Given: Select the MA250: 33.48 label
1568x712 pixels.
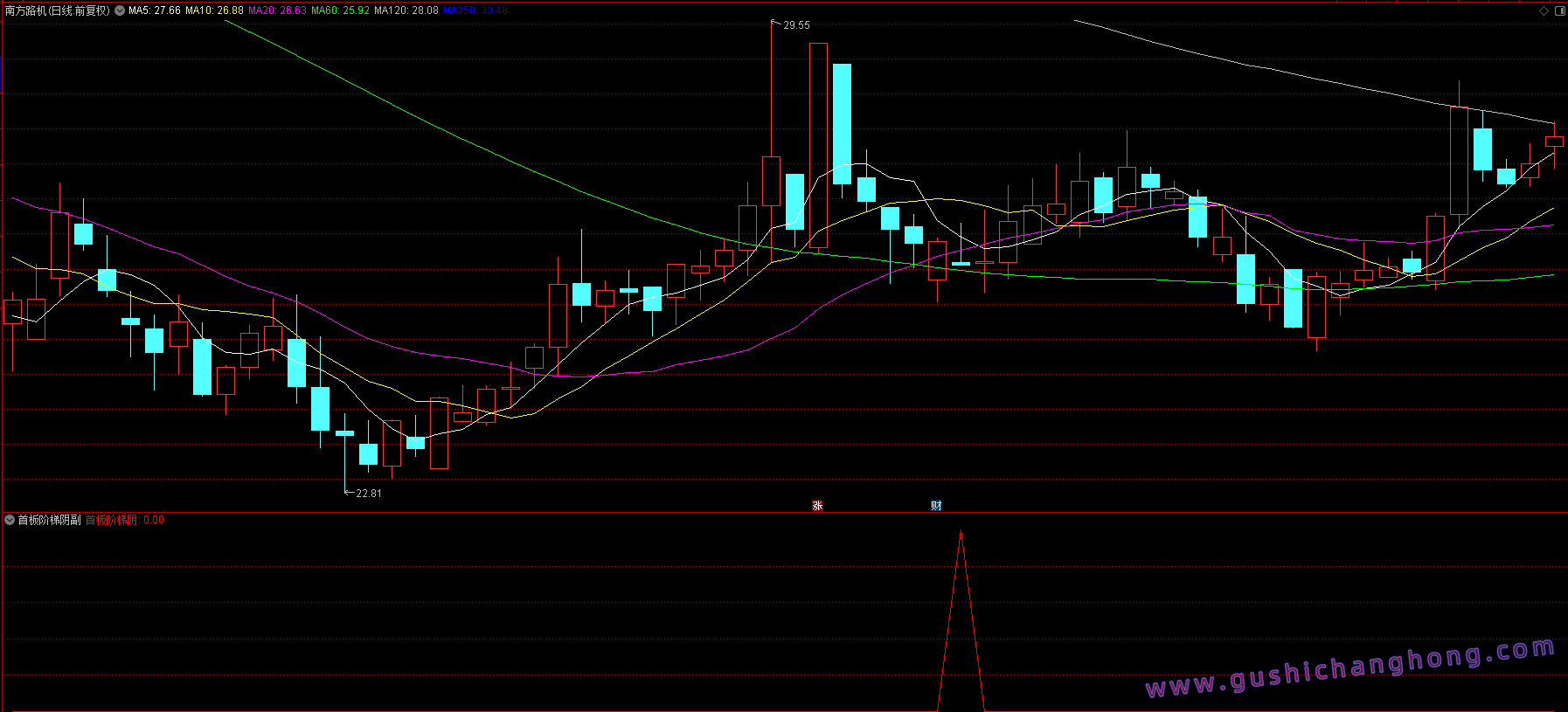Looking at the screenshot, I should point(475,10).
